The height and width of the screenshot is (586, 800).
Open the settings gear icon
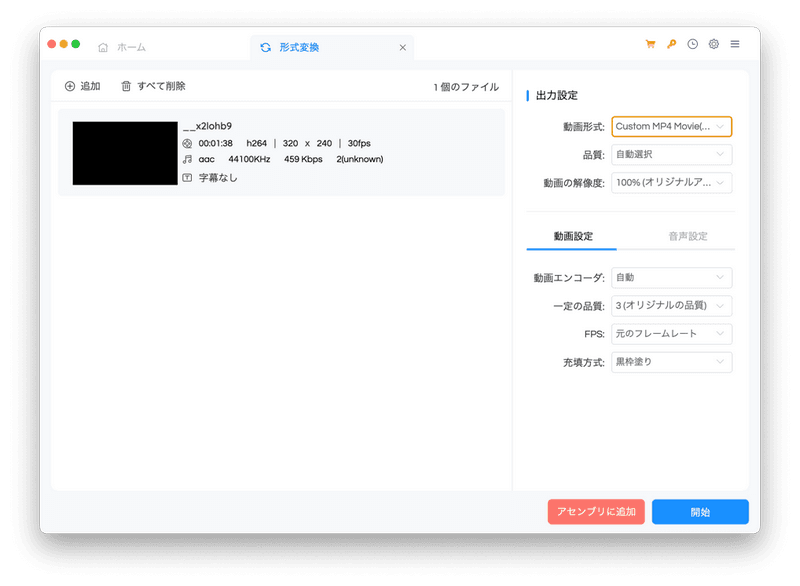point(714,44)
